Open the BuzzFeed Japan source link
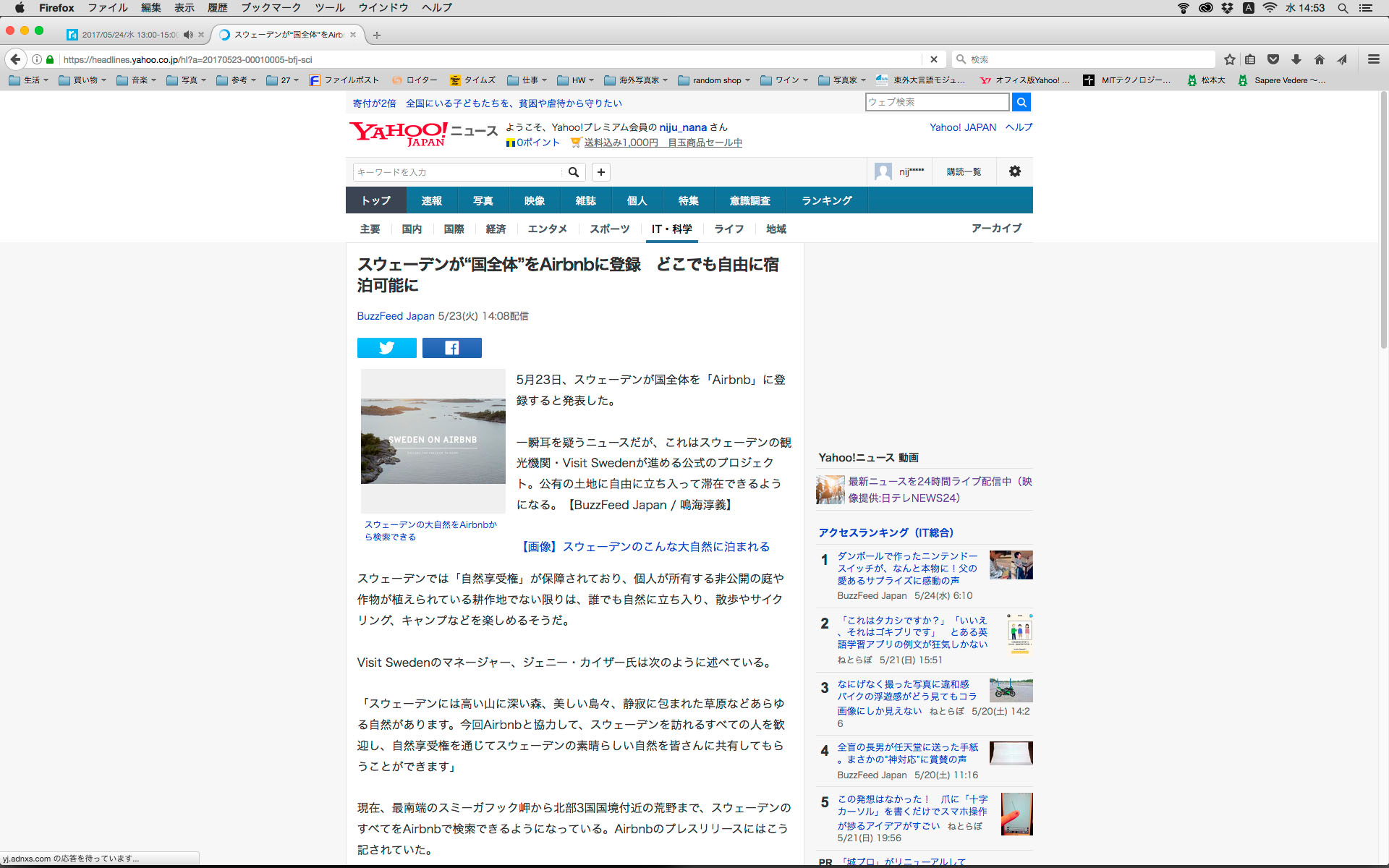 (x=395, y=316)
